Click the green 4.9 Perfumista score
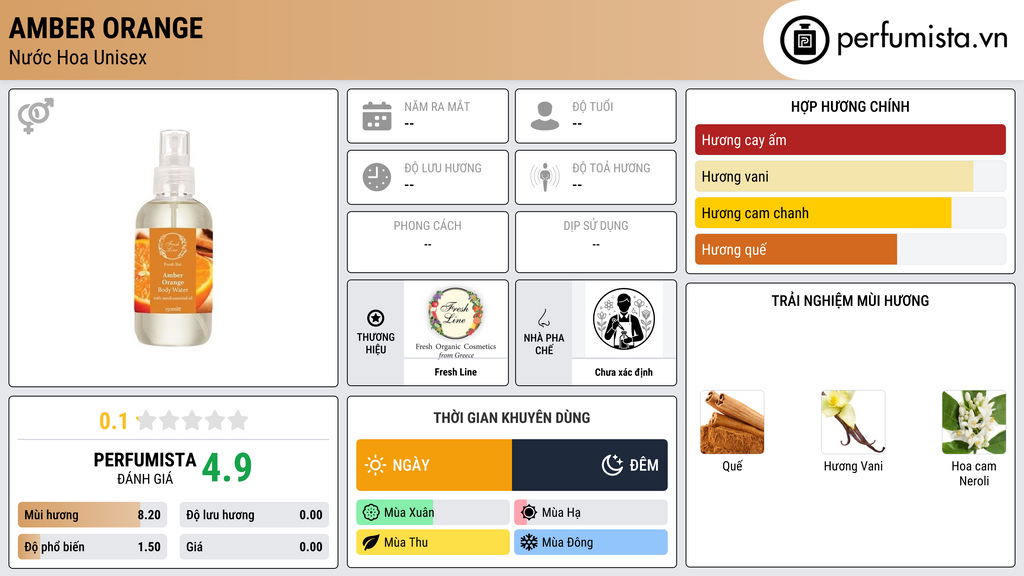 tap(227, 467)
